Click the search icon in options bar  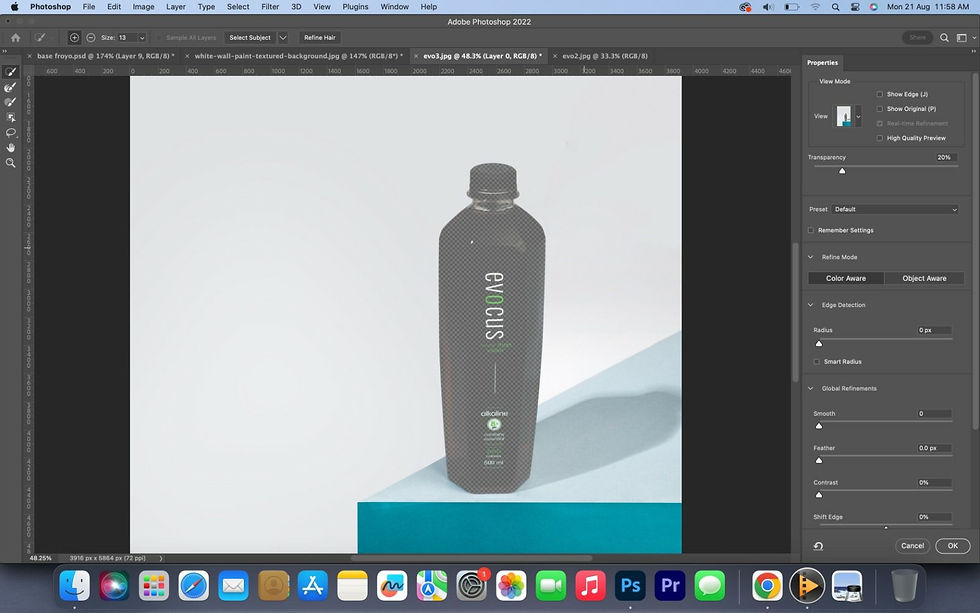point(944,37)
